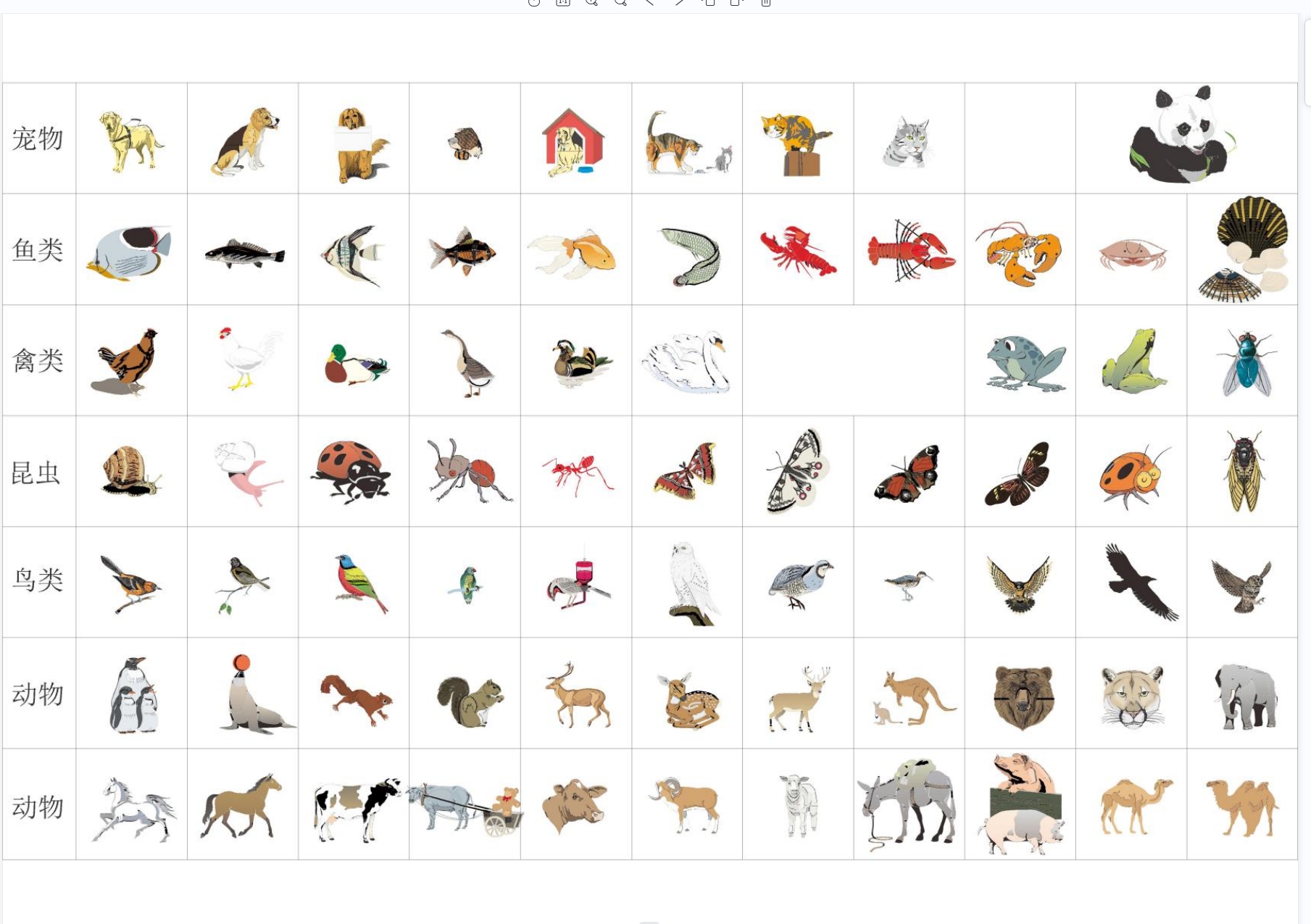This screenshot has height=924, width=1311.
Task: Click the 1:1 actual size toolbar icon
Action: [563, 2]
